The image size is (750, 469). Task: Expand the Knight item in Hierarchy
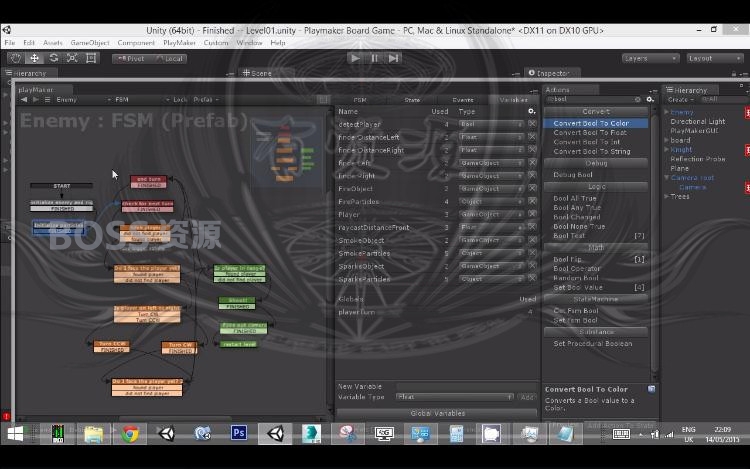(x=667, y=150)
